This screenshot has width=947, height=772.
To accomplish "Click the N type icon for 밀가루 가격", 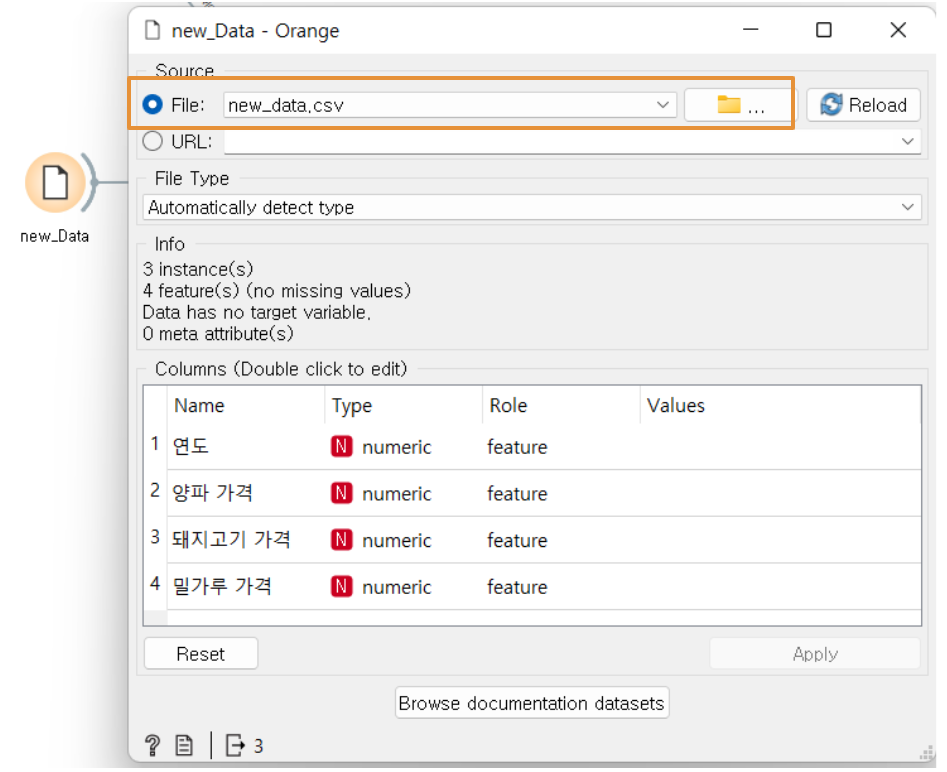I will point(341,586).
